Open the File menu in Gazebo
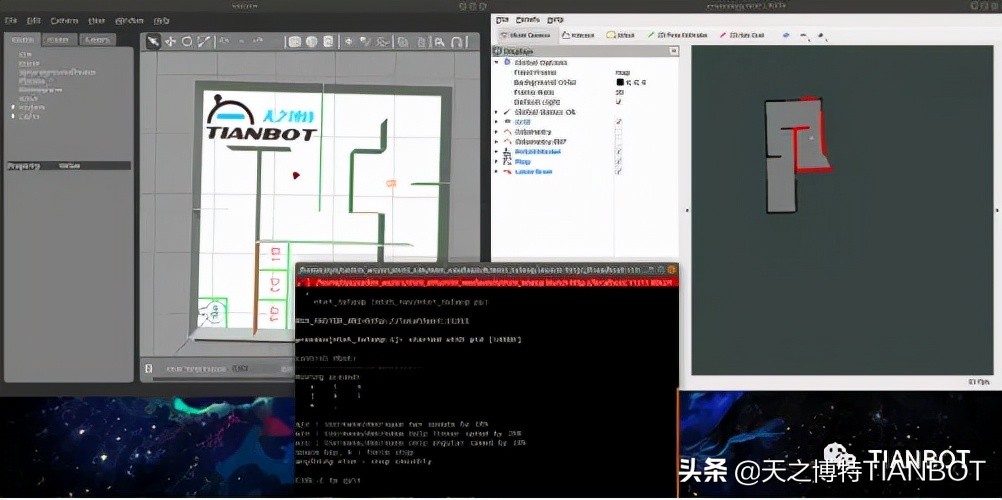The width and height of the screenshot is (1002, 500). 10,20
